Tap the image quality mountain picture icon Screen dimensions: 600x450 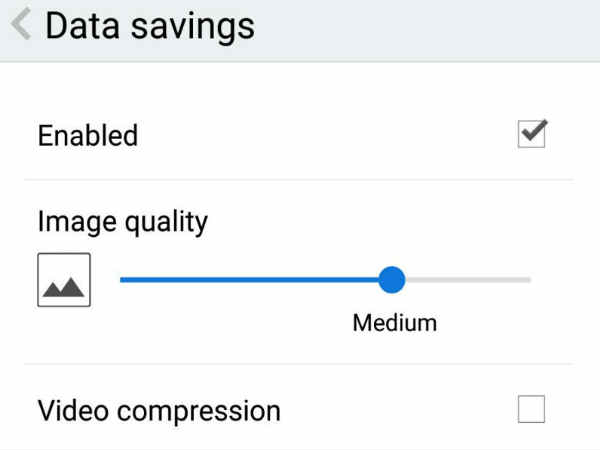64,280
